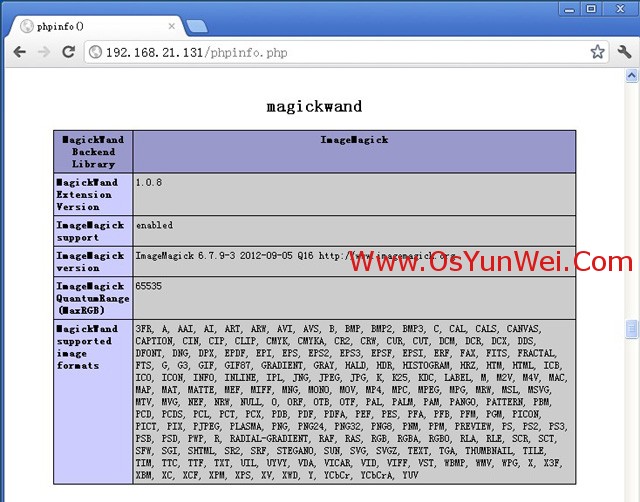Viewport: 640px width, 502px height.
Task: Open the wrench settings menu
Action: (624, 51)
